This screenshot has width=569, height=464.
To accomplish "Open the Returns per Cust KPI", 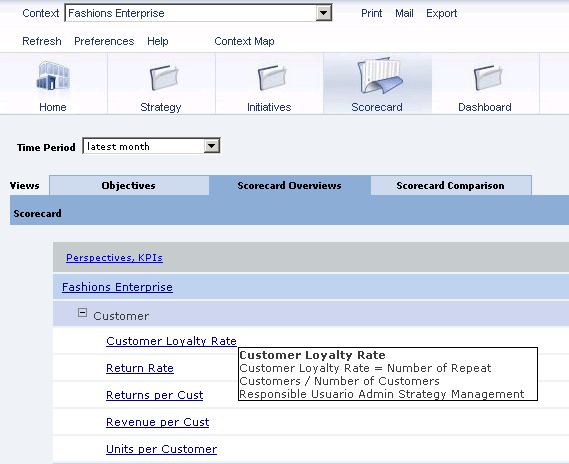I will pos(155,395).
